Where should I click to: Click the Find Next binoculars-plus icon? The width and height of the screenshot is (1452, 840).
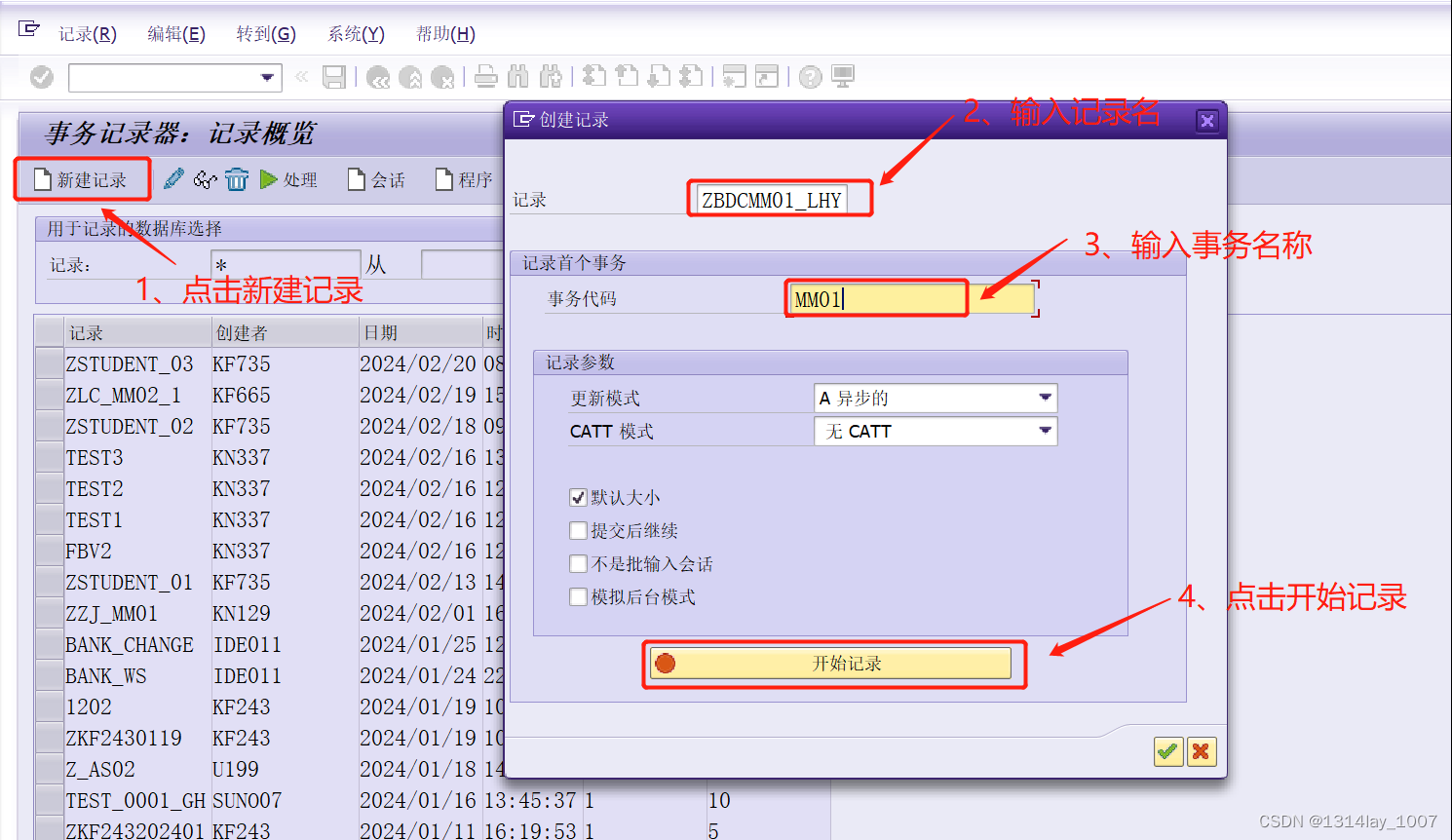[551, 77]
